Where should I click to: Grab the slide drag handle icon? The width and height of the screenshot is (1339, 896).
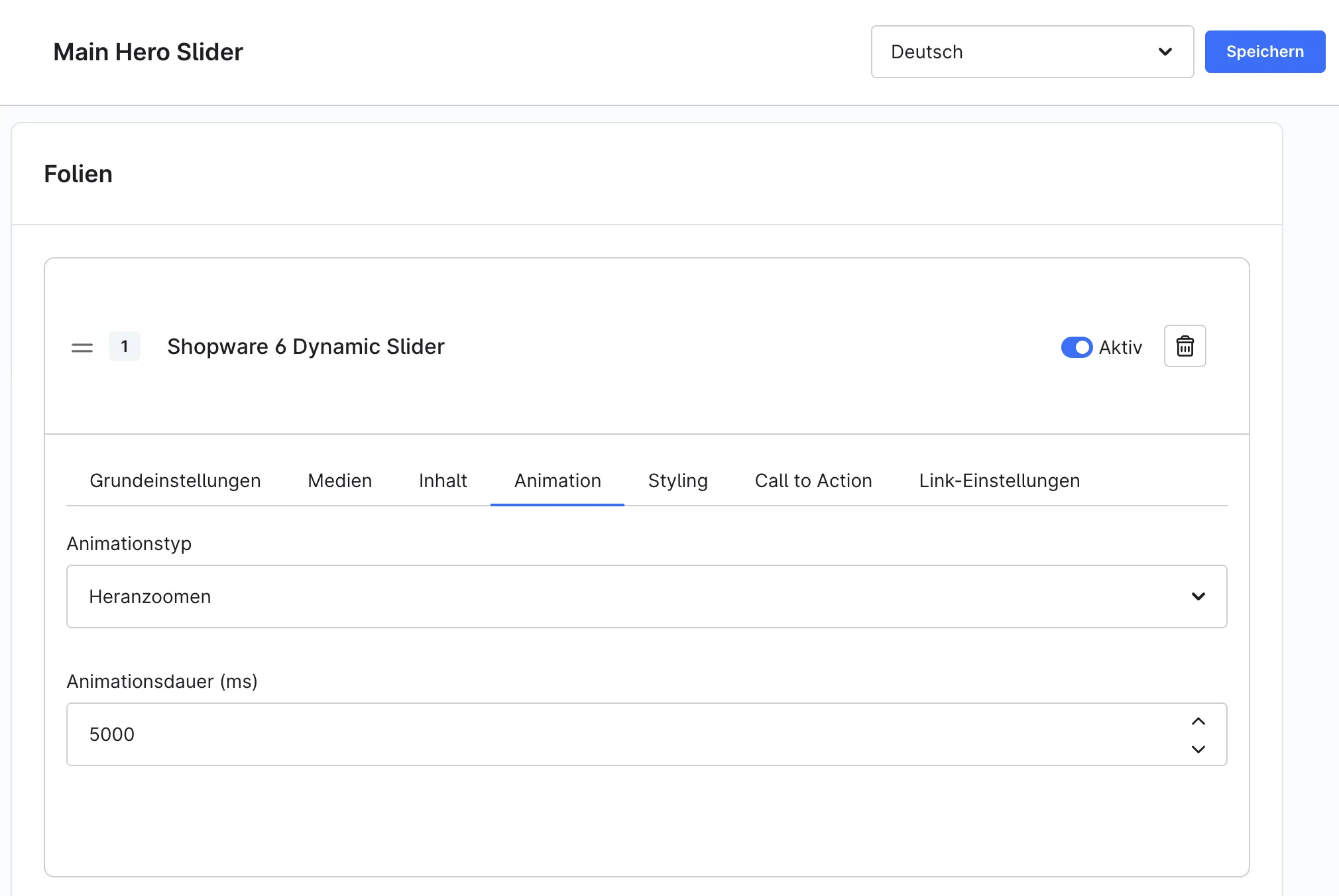click(82, 347)
